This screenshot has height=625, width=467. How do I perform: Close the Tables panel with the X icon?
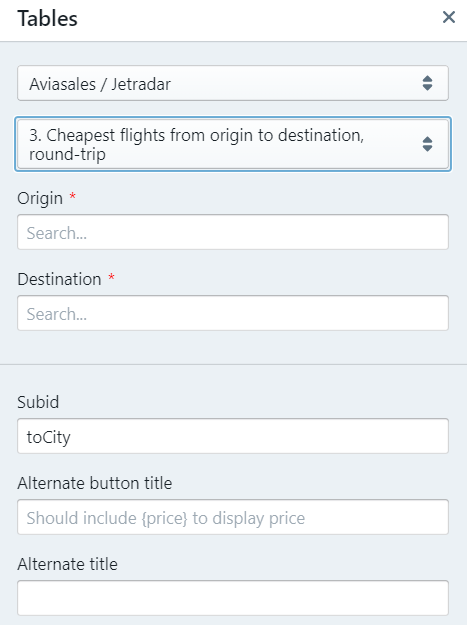449,17
